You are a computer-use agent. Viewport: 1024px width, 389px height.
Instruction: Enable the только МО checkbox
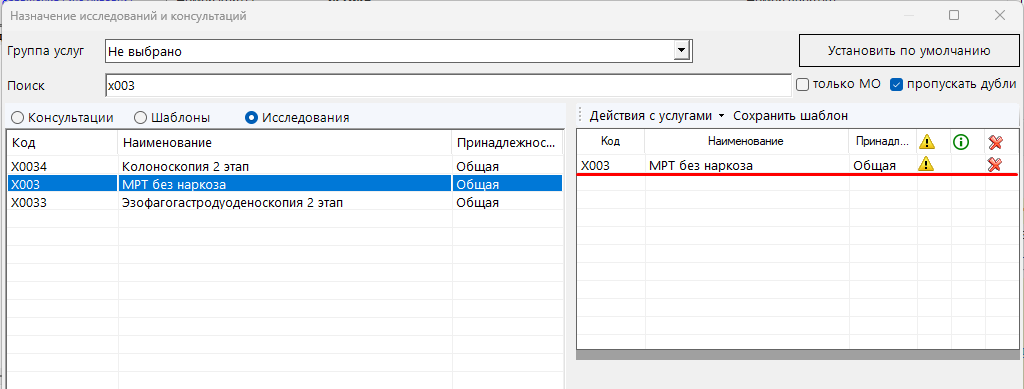[803, 84]
